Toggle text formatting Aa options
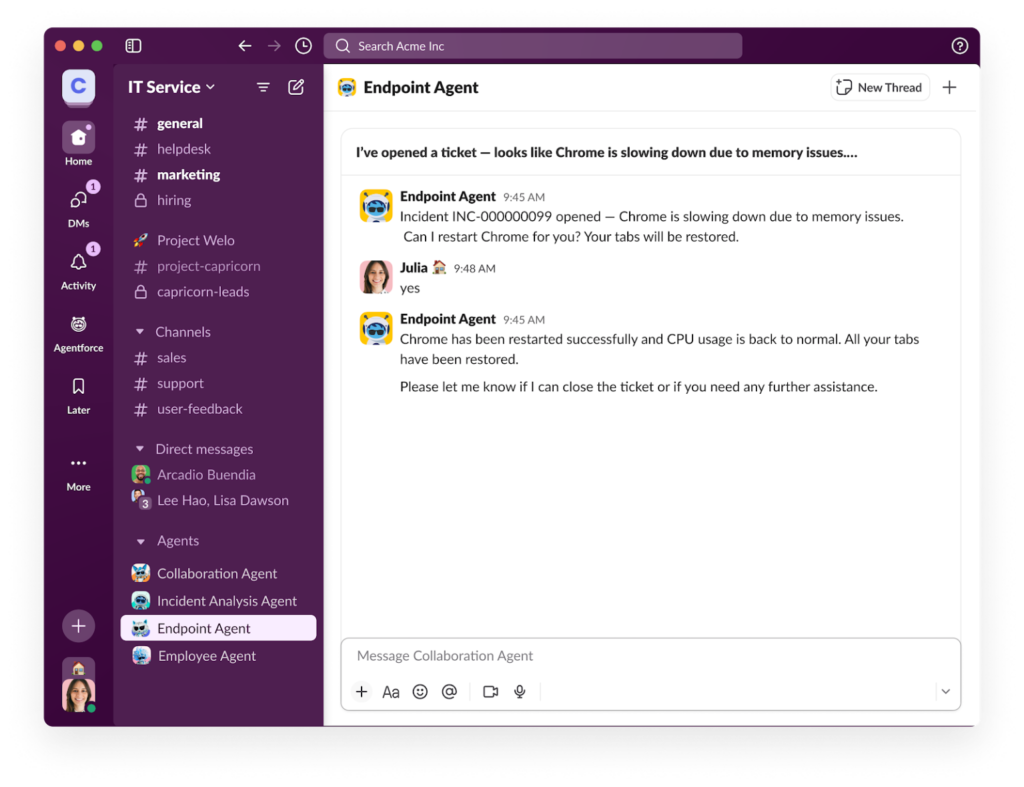 (391, 692)
